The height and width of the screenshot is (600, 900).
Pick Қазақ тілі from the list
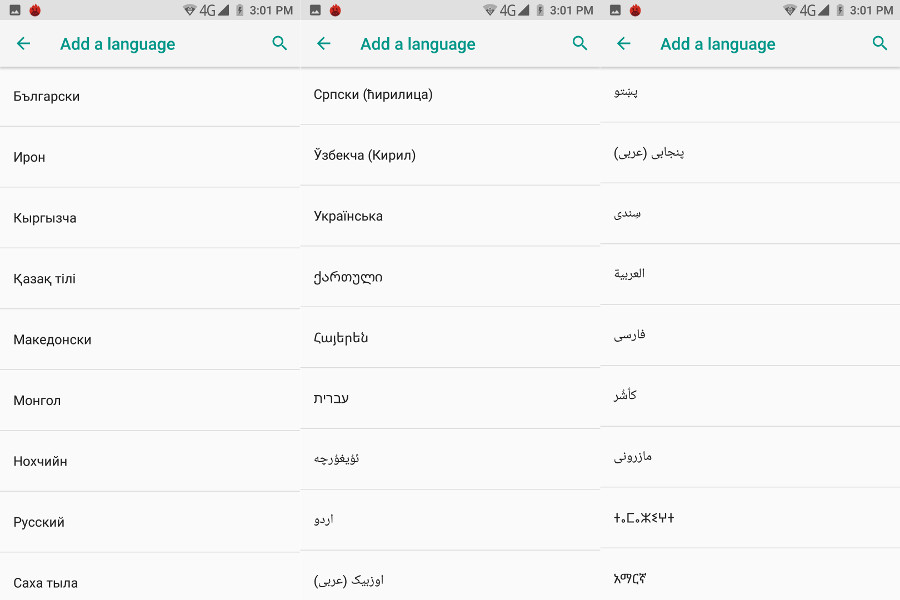(150, 279)
